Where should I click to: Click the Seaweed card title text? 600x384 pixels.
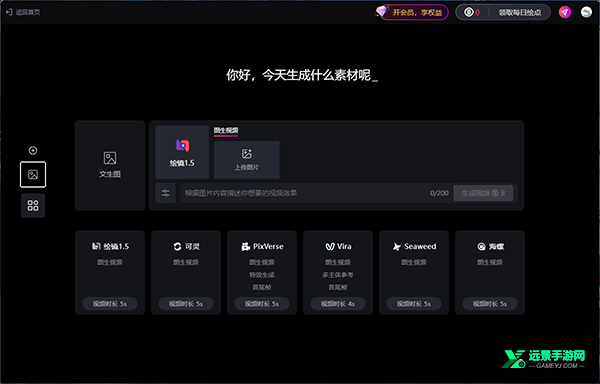pos(420,247)
